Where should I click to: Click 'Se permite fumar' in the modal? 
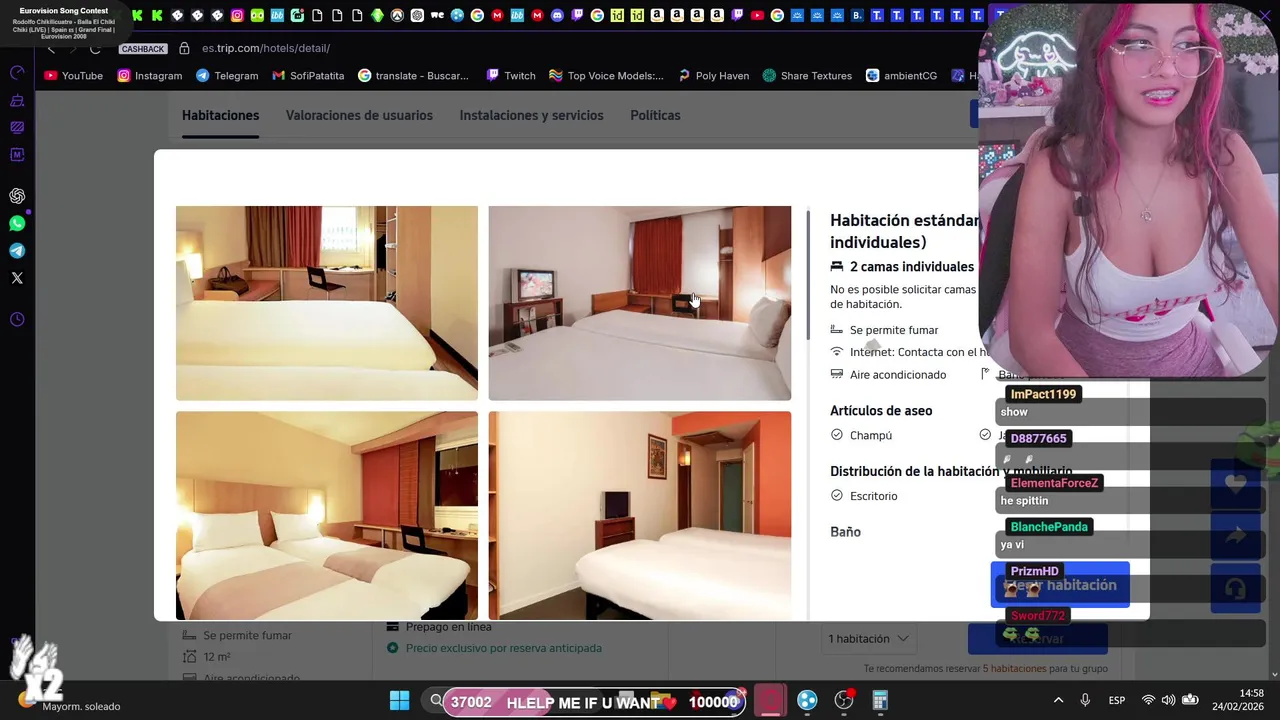893,330
